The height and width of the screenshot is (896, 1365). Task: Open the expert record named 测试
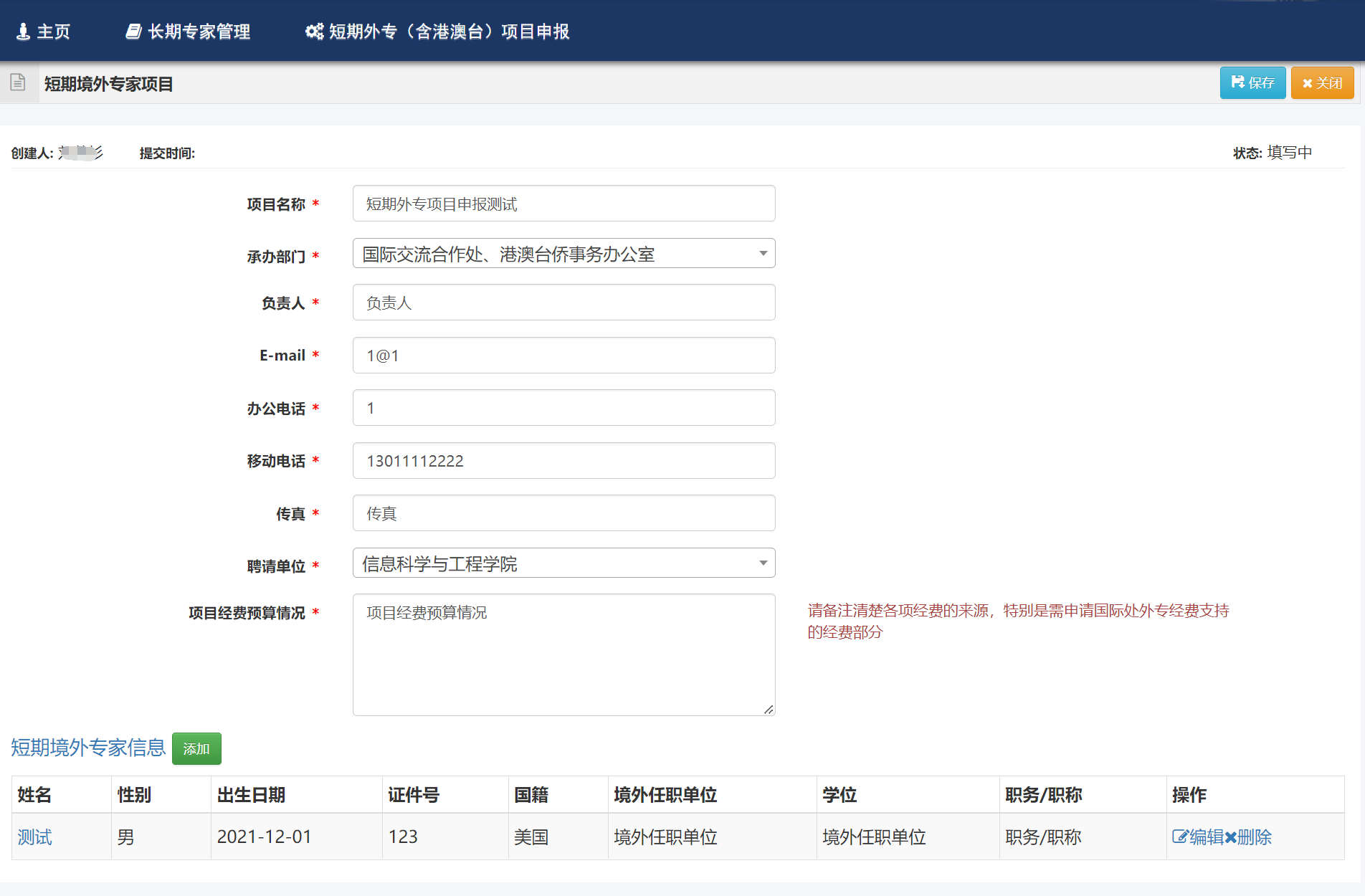click(x=34, y=837)
